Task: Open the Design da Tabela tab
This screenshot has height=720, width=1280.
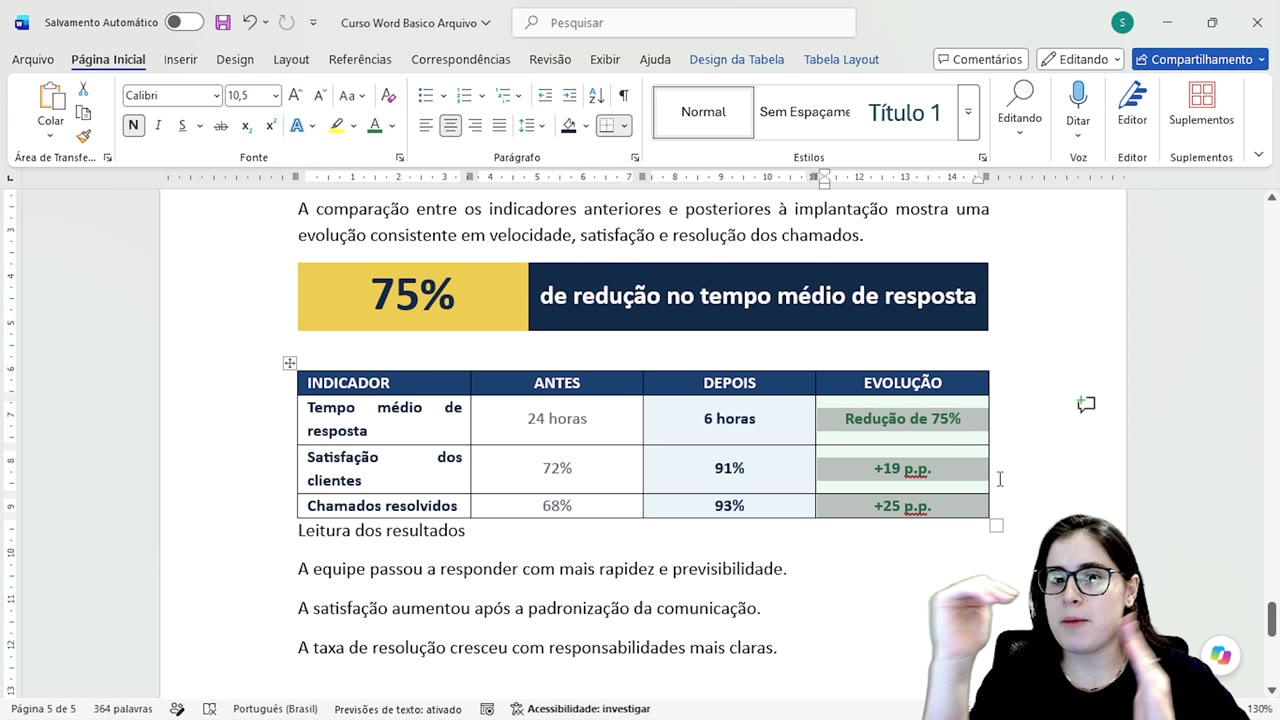Action: 737,59
